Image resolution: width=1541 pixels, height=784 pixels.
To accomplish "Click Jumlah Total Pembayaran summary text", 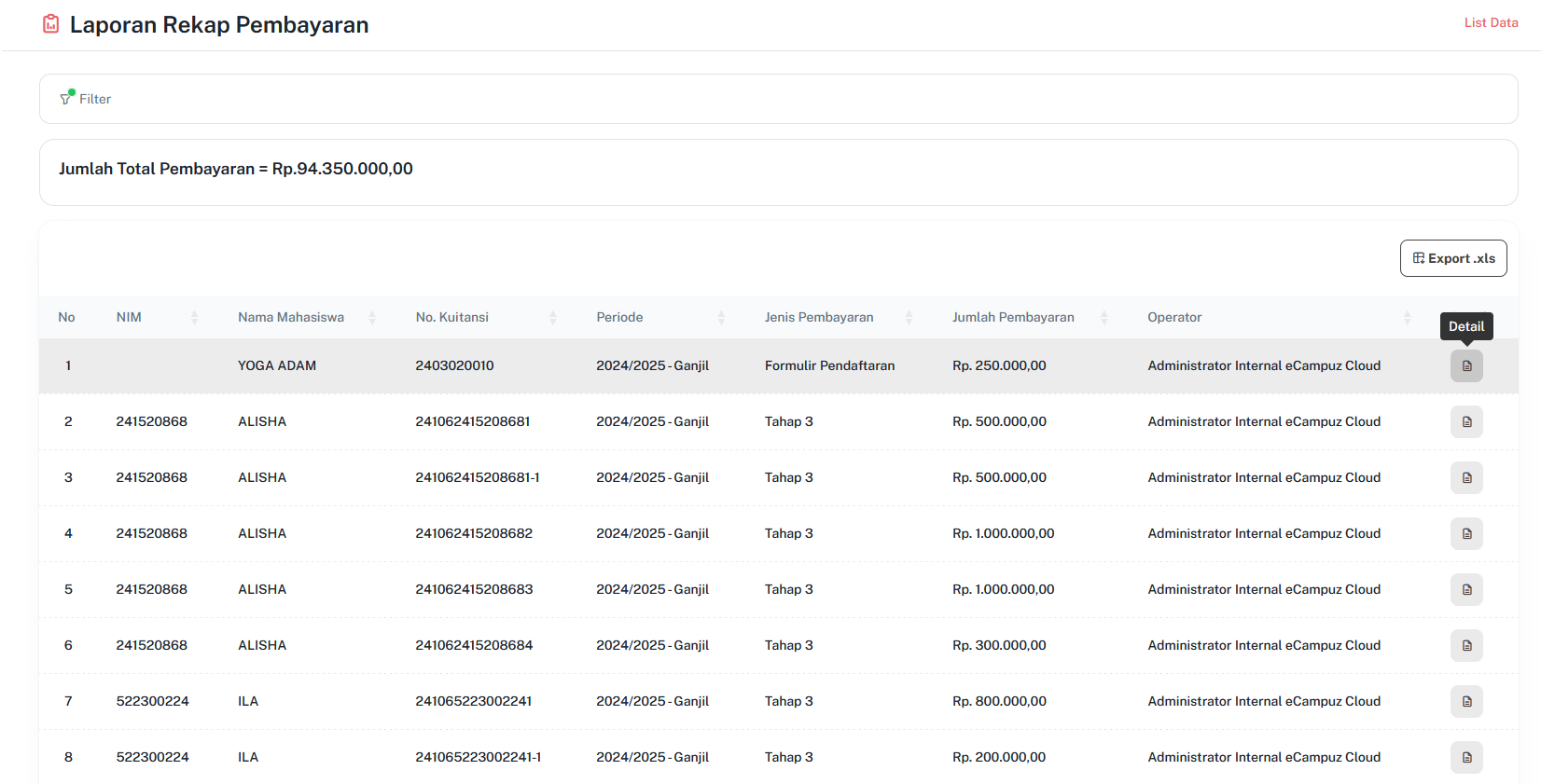I will click(x=236, y=169).
